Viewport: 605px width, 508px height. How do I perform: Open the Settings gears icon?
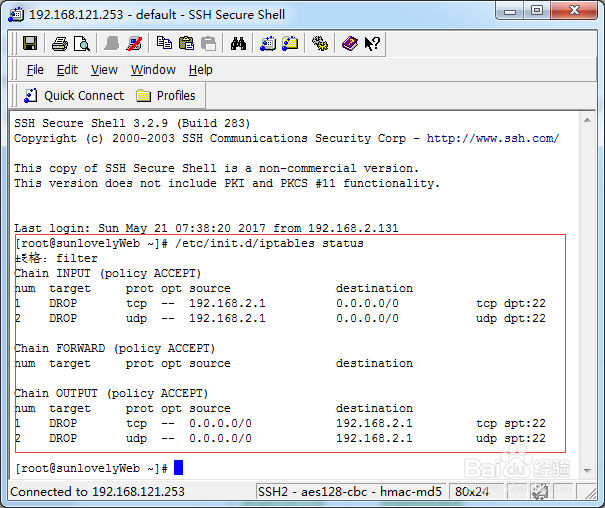pos(320,43)
